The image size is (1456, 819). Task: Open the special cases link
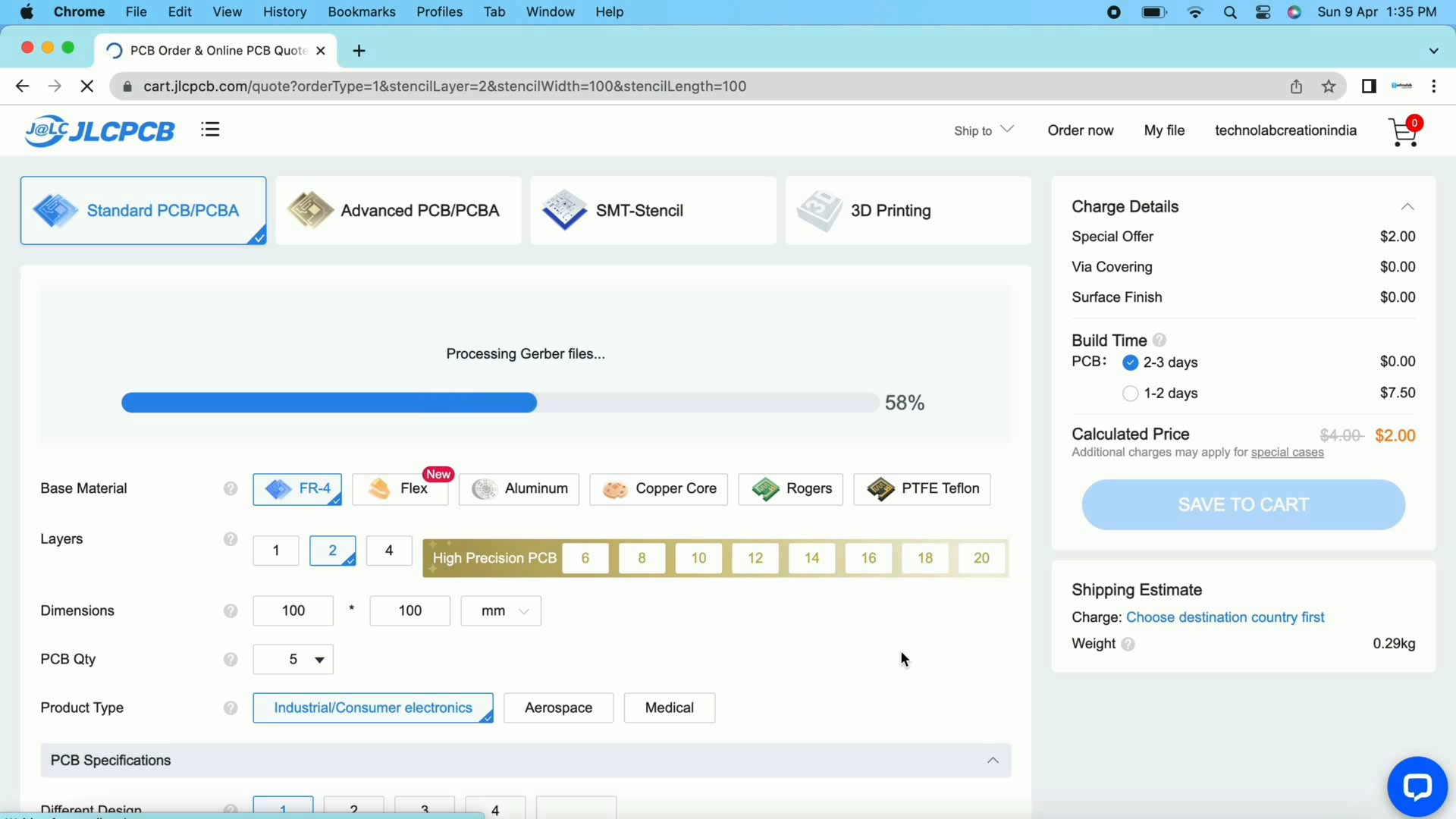(x=1287, y=453)
